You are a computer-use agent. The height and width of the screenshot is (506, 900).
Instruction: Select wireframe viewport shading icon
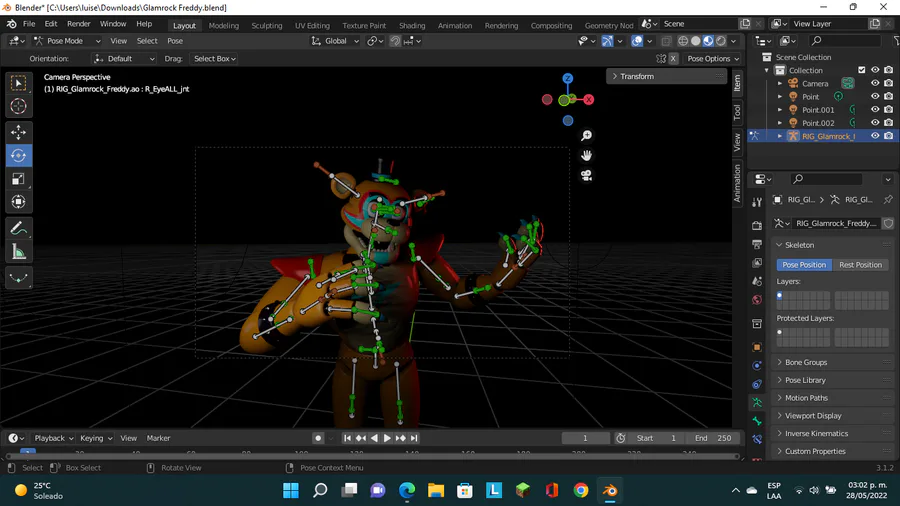(x=683, y=41)
